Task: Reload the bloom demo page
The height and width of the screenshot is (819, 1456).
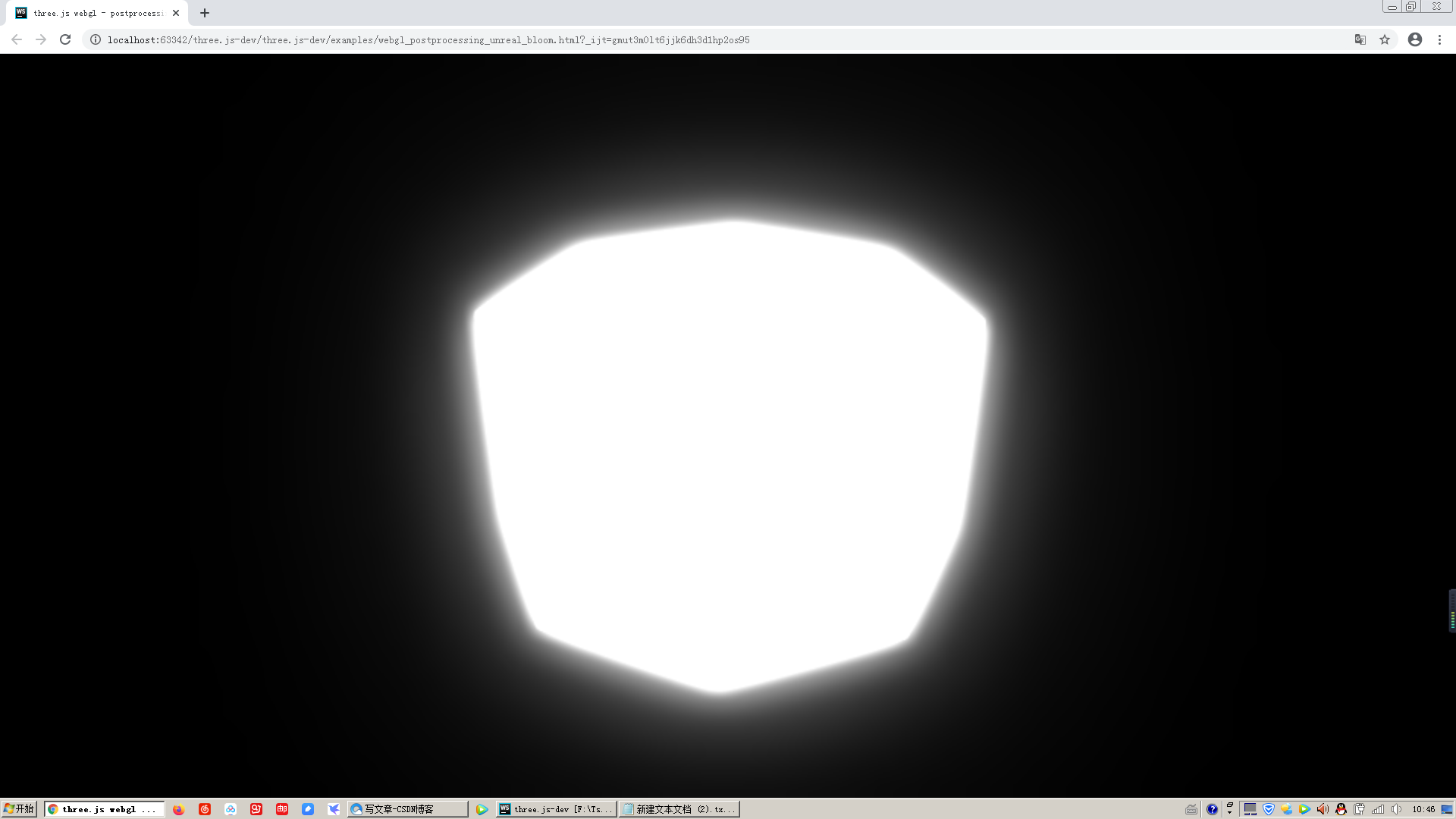Action: (x=64, y=39)
